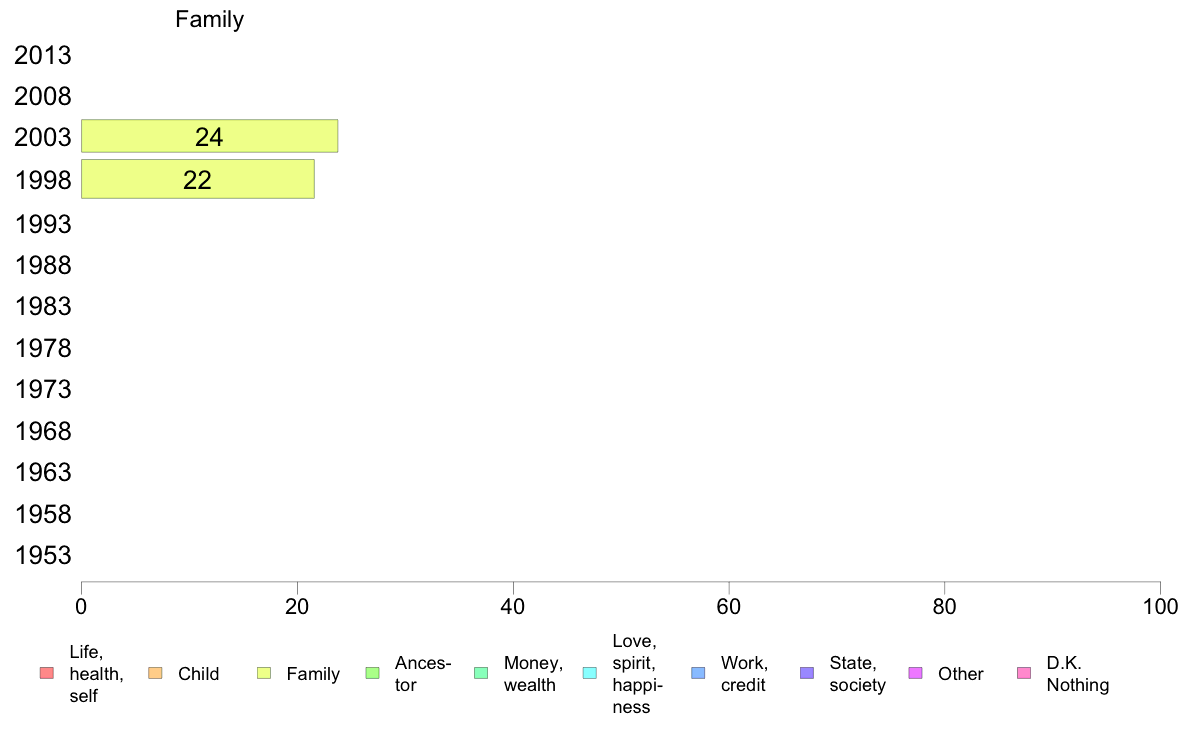The width and height of the screenshot is (1188, 736).
Task: Select the 1953 year label
Action: pyautogui.click(x=43, y=556)
